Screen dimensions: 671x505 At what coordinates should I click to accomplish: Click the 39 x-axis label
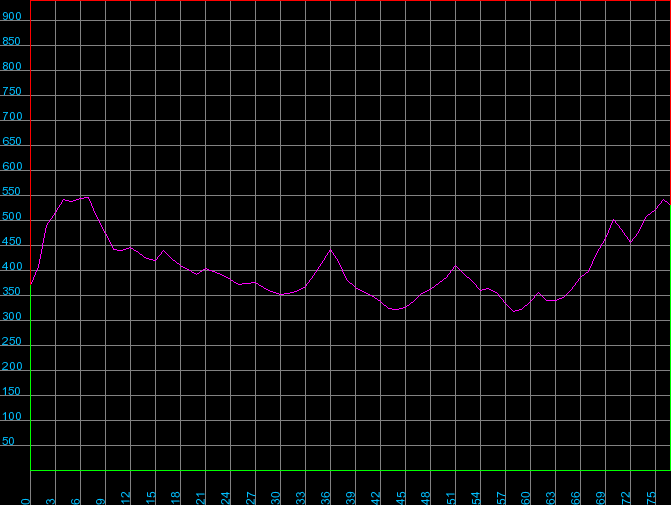click(350, 498)
